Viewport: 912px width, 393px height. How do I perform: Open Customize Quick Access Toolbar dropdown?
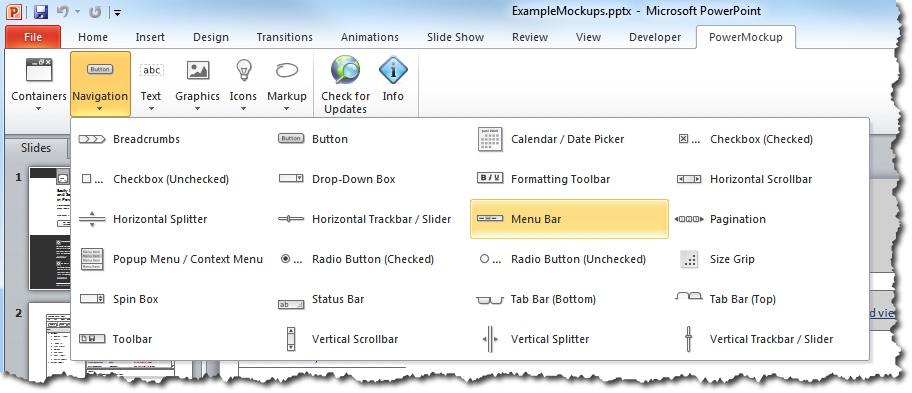point(117,12)
